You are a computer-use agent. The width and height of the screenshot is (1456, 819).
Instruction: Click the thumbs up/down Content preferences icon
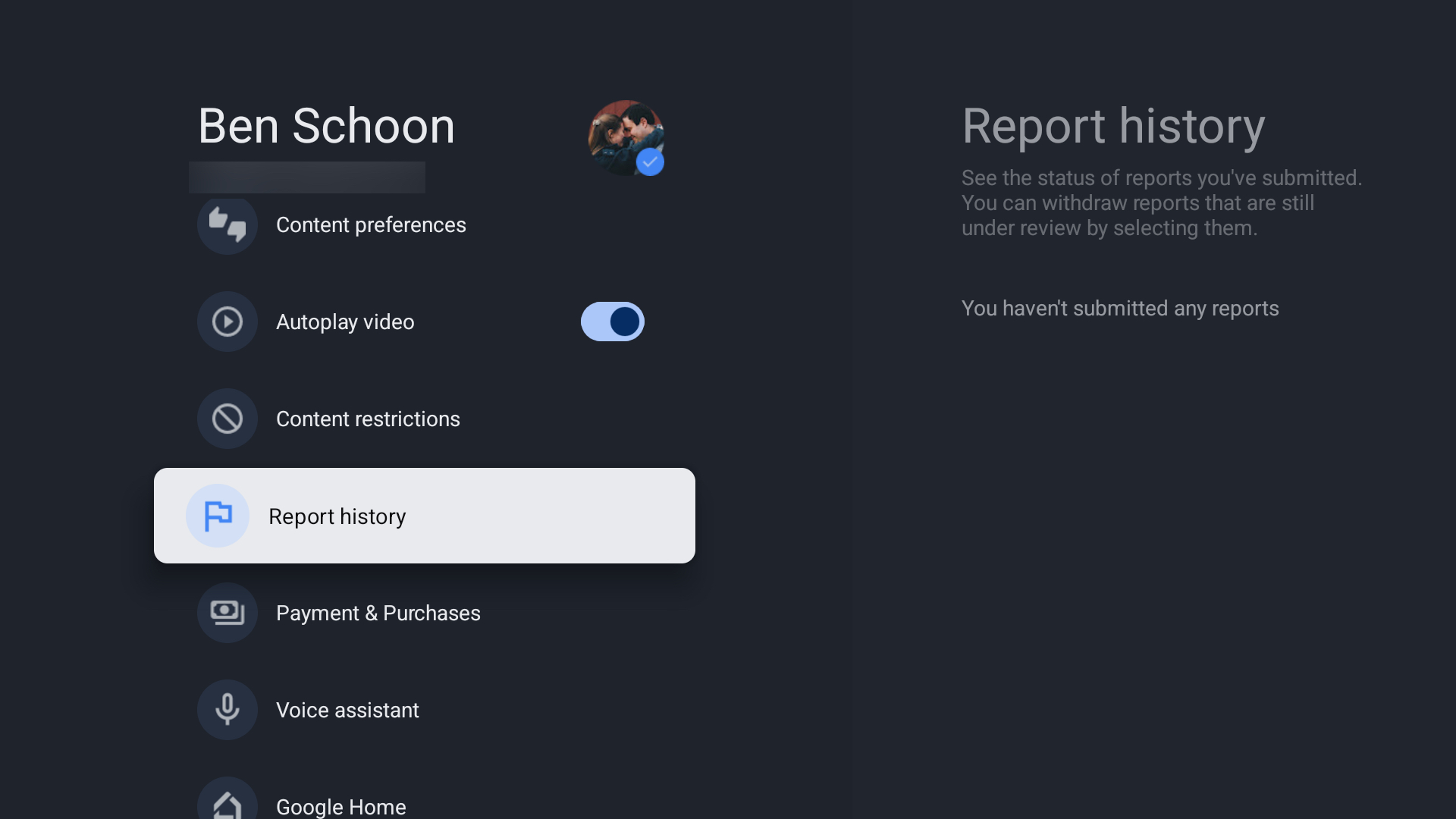coord(227,225)
